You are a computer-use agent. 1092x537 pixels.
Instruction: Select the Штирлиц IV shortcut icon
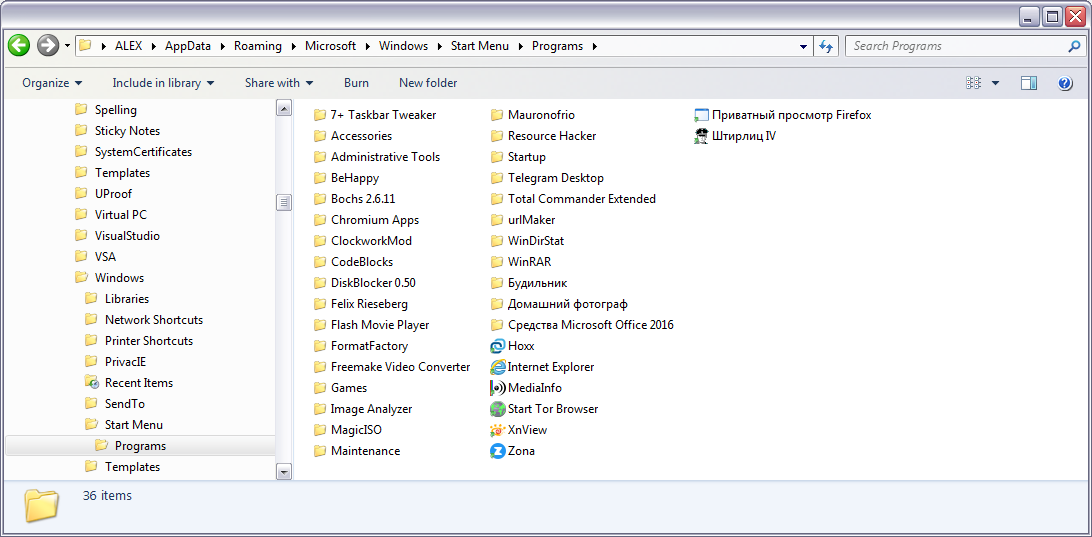click(x=701, y=136)
